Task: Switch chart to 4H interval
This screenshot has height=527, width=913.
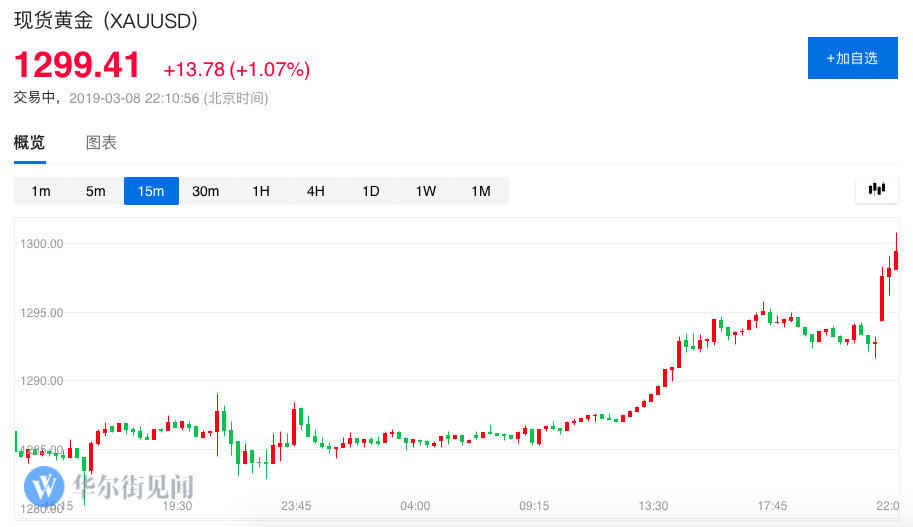Action: 316,191
